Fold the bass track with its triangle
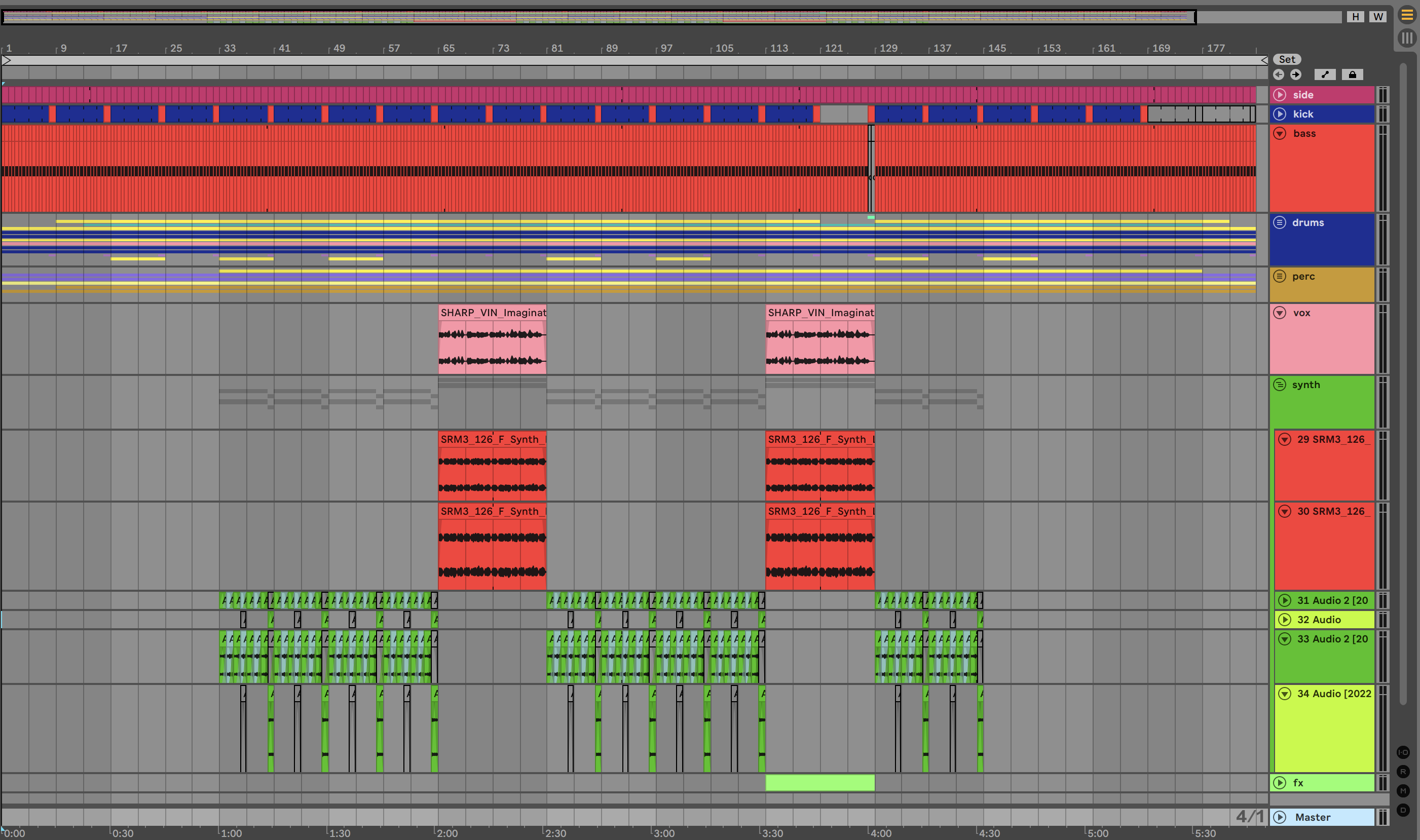The width and height of the screenshot is (1420, 840). 1280,134
